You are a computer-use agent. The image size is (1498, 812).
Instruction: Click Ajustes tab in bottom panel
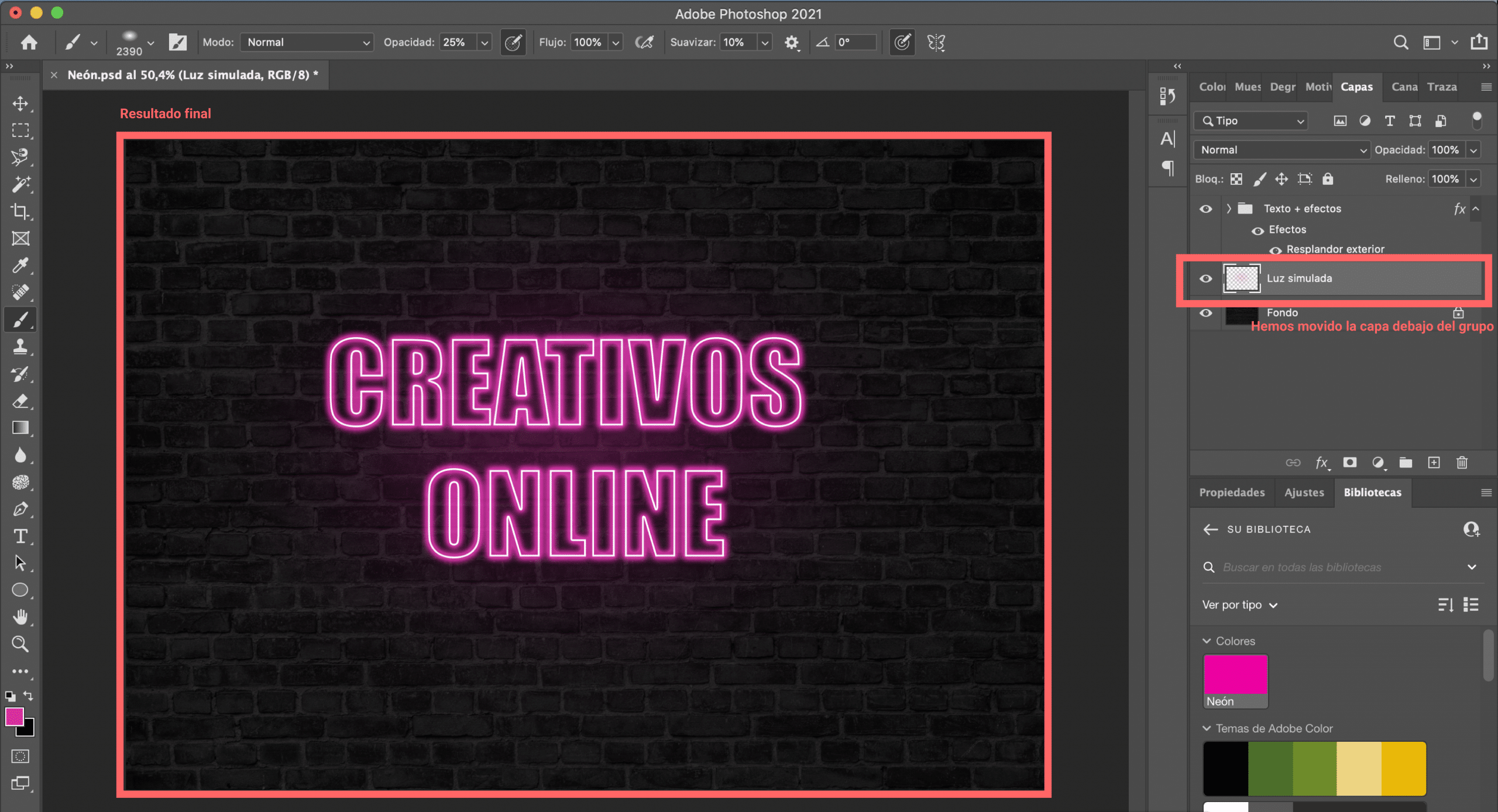1303,491
